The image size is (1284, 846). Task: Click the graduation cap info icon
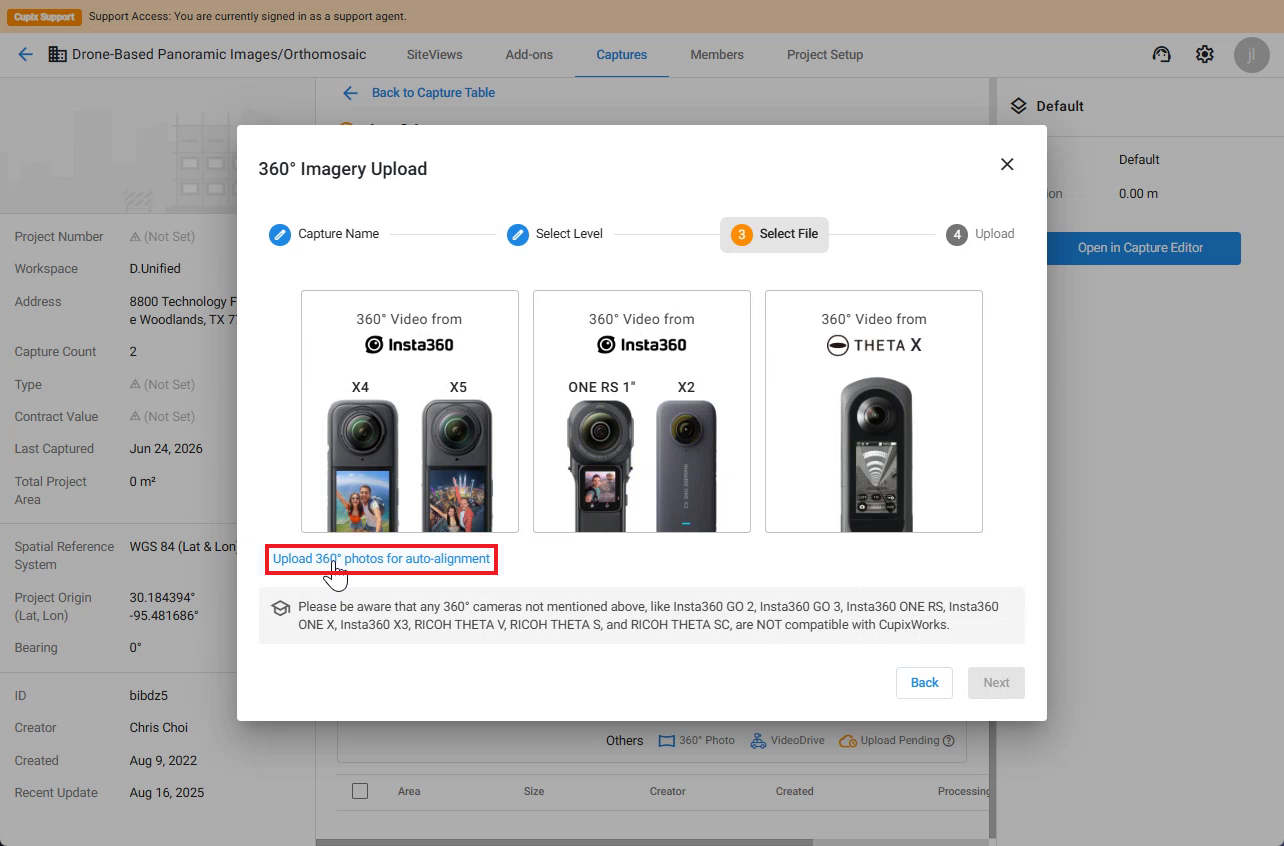(x=281, y=608)
